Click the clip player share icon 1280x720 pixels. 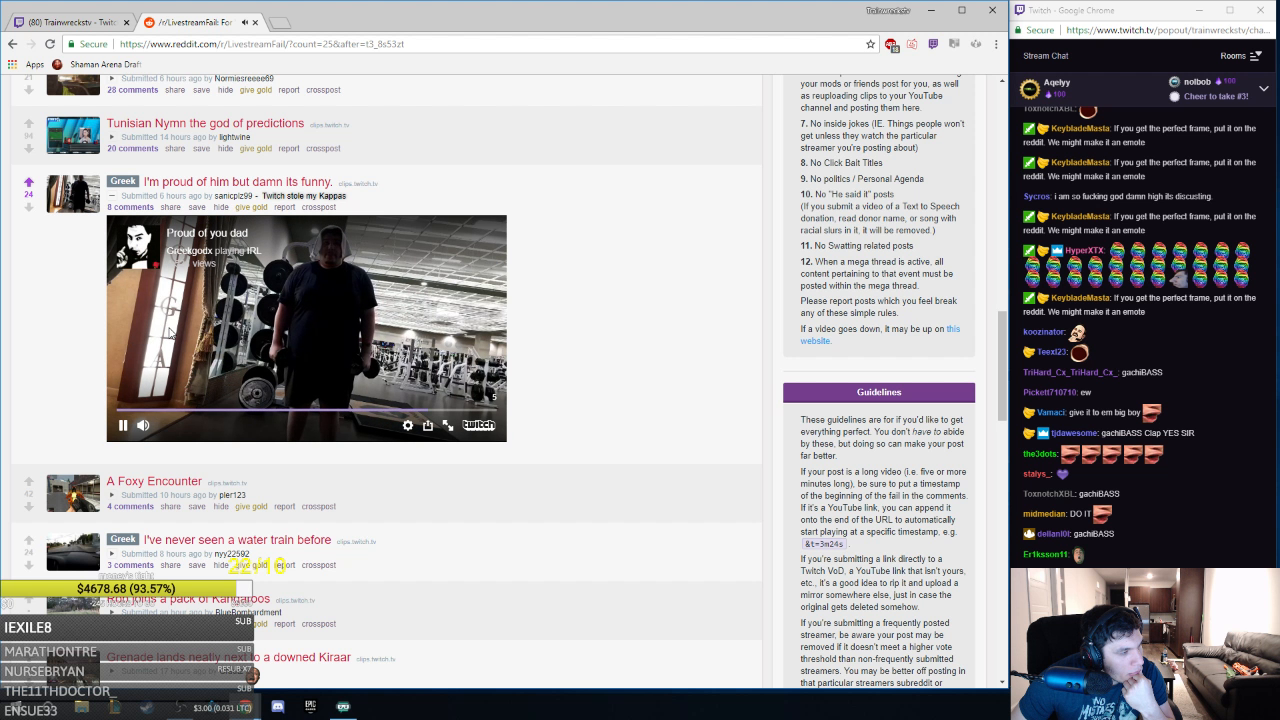[428, 425]
